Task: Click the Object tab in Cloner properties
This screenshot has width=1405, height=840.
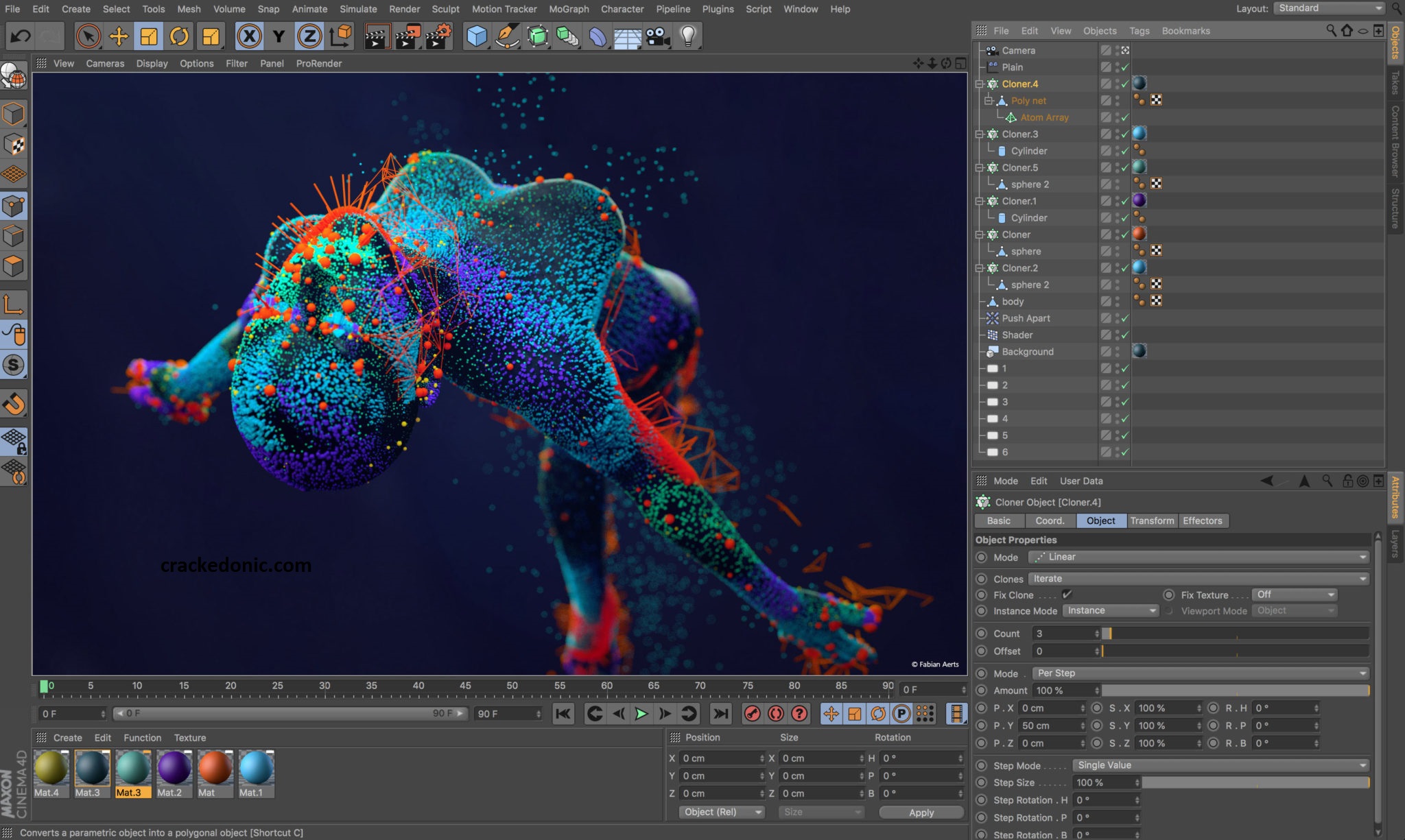Action: pos(1100,520)
